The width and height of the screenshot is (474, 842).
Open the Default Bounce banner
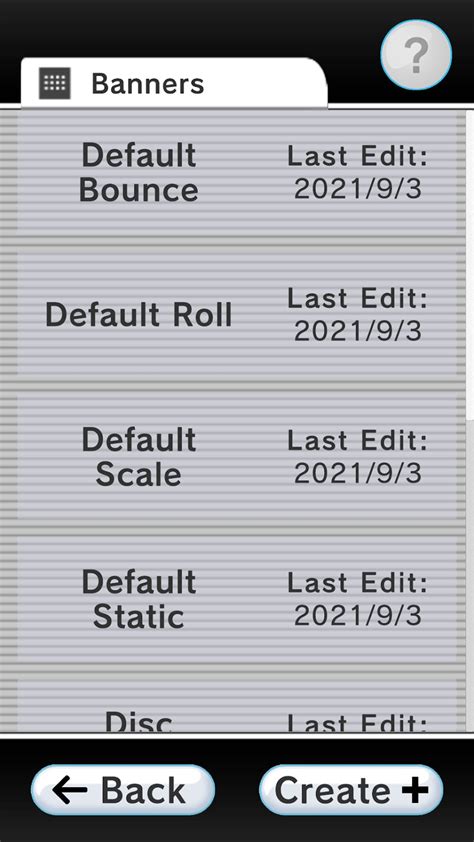[233, 173]
